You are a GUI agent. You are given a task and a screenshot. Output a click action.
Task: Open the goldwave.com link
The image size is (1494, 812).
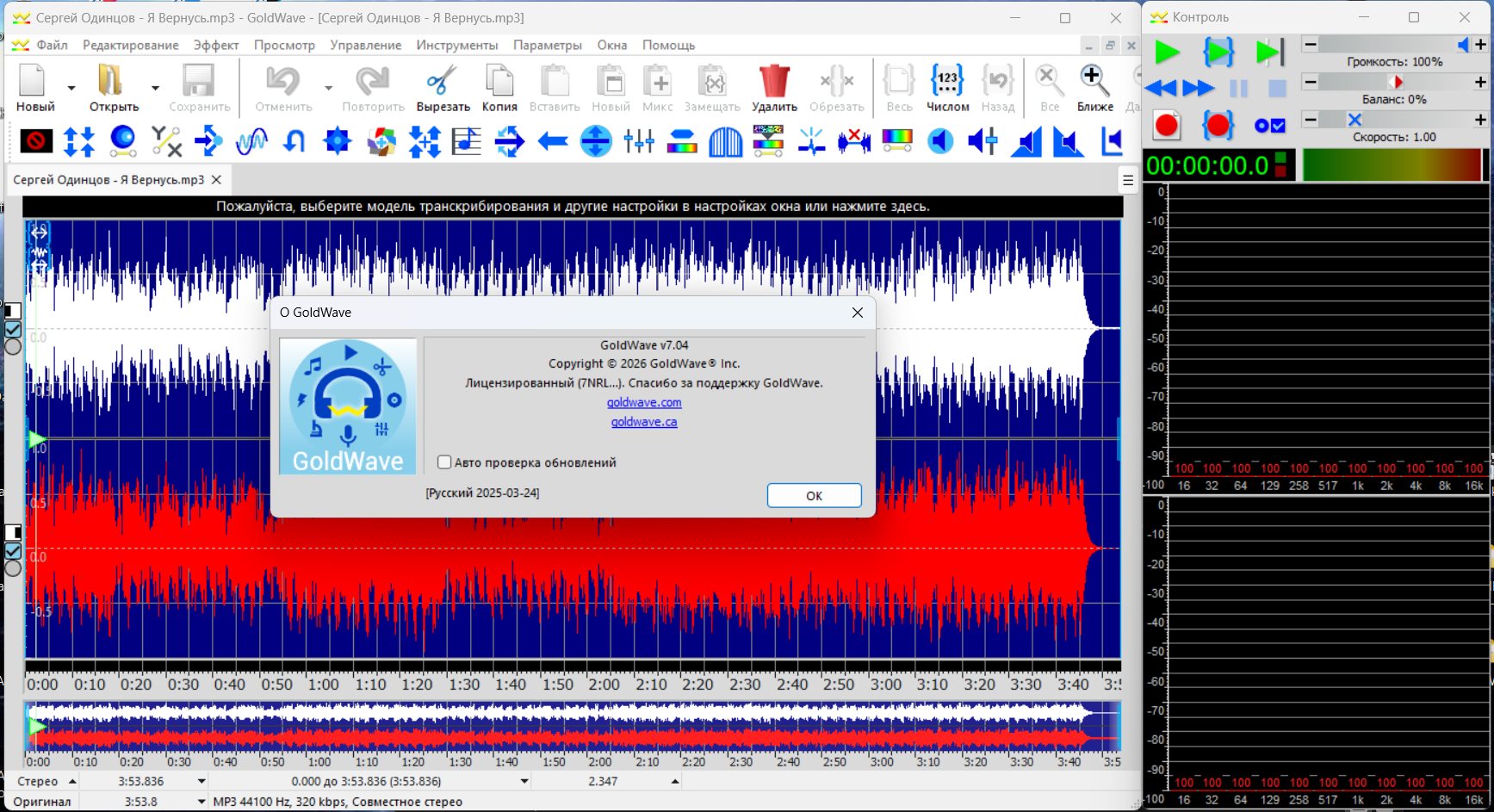coord(643,402)
